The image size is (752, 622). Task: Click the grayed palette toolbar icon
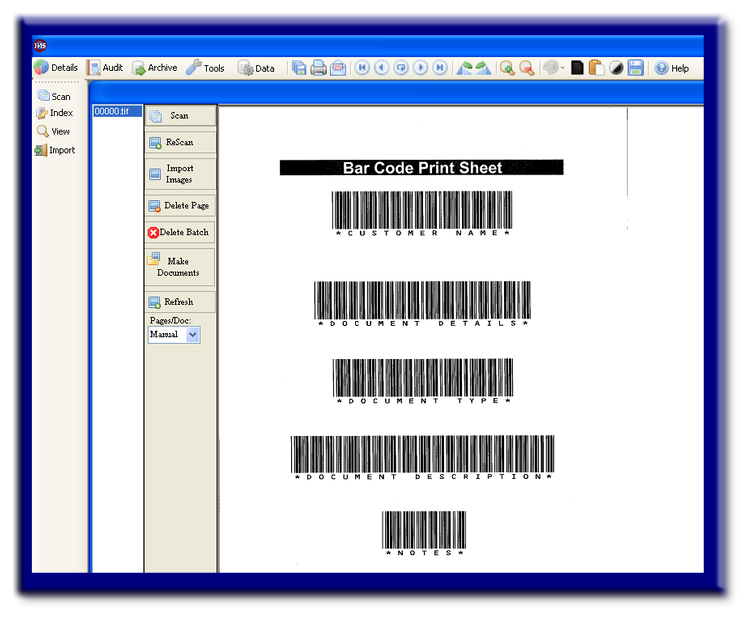[x=551, y=68]
